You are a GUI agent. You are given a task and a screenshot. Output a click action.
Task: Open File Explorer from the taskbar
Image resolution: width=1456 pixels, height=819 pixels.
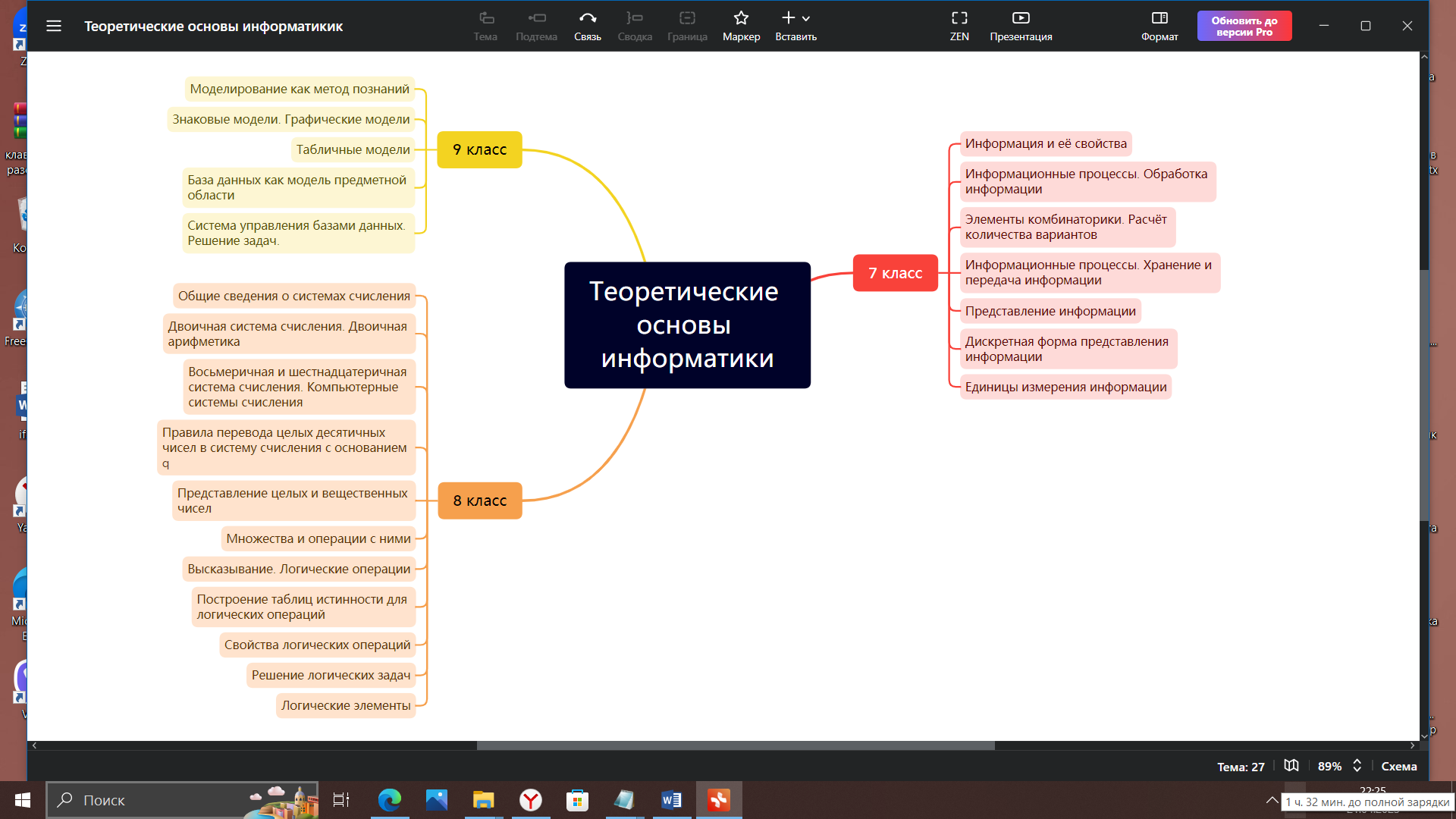coord(484,800)
